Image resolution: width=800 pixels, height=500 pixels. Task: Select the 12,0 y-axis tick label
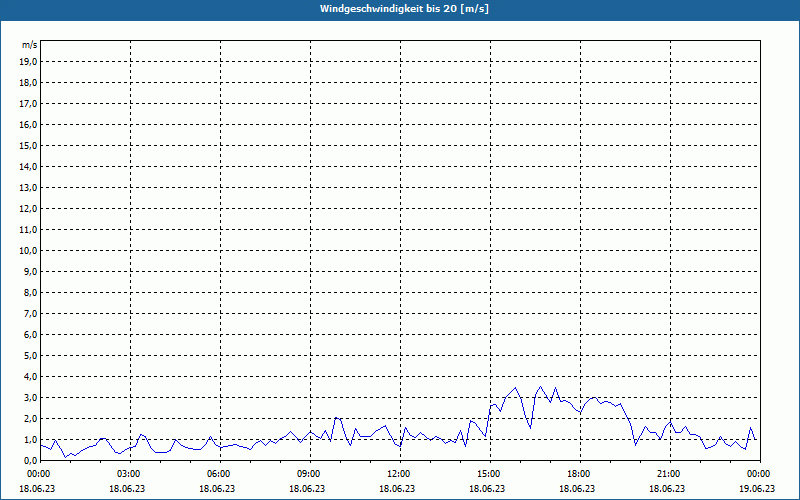point(28,209)
